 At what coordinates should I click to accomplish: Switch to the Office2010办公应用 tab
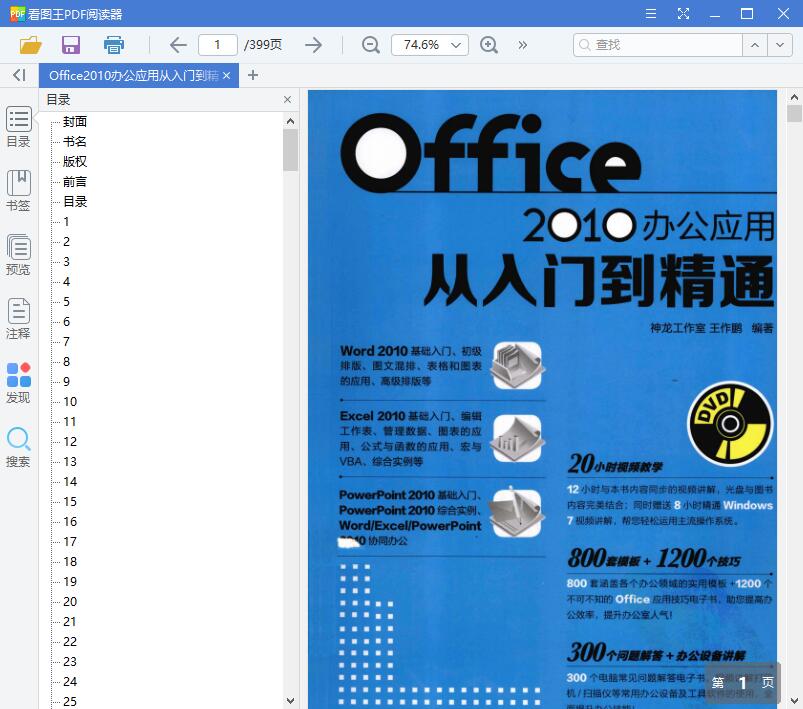[x=134, y=75]
